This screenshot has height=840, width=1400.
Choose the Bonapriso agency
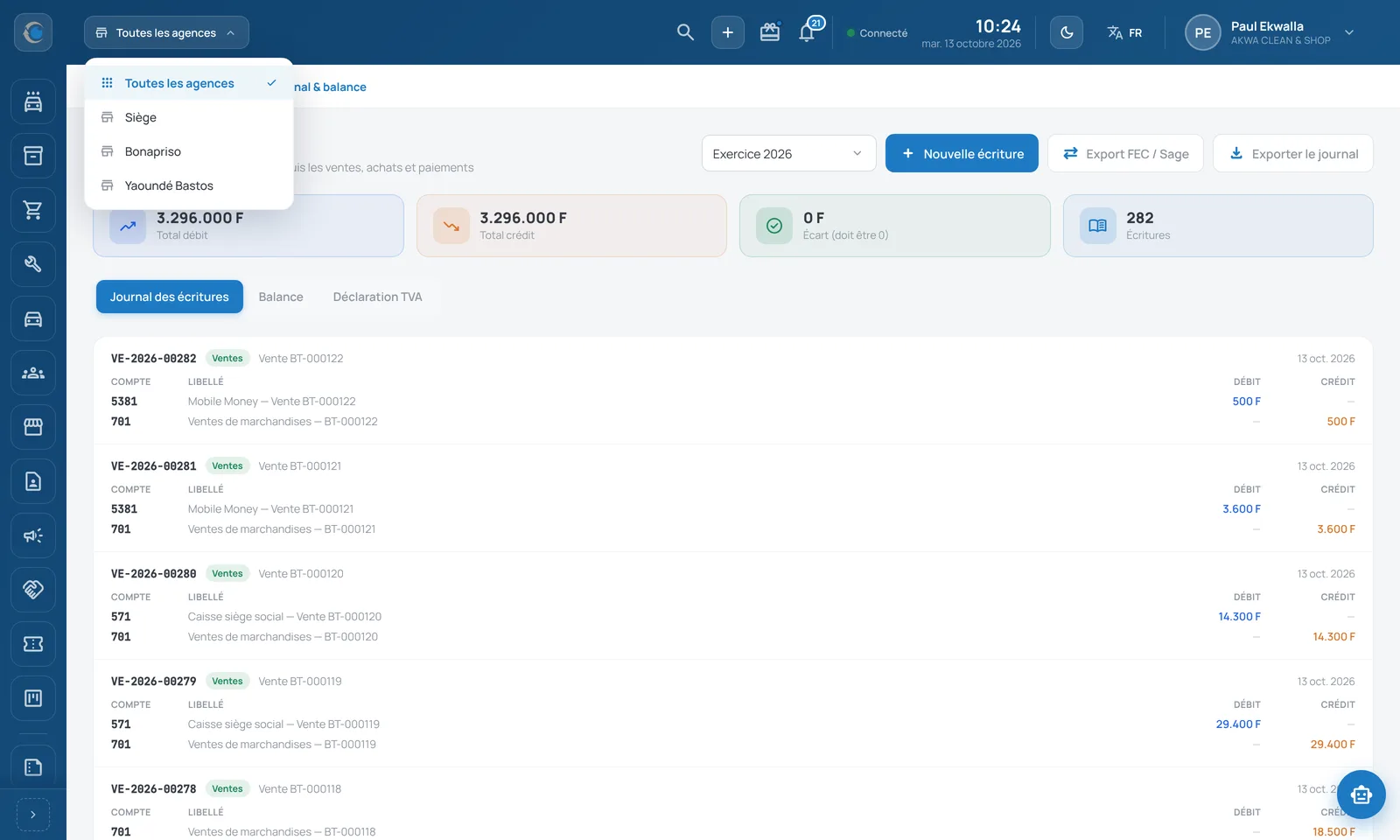(x=189, y=151)
